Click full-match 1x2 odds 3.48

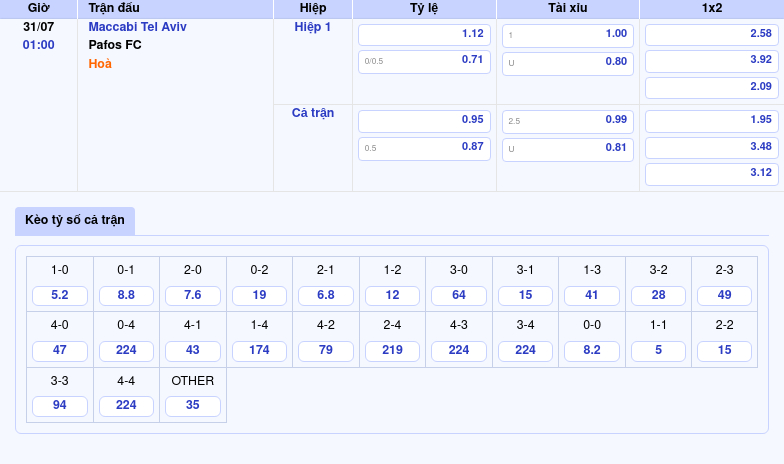point(711,147)
